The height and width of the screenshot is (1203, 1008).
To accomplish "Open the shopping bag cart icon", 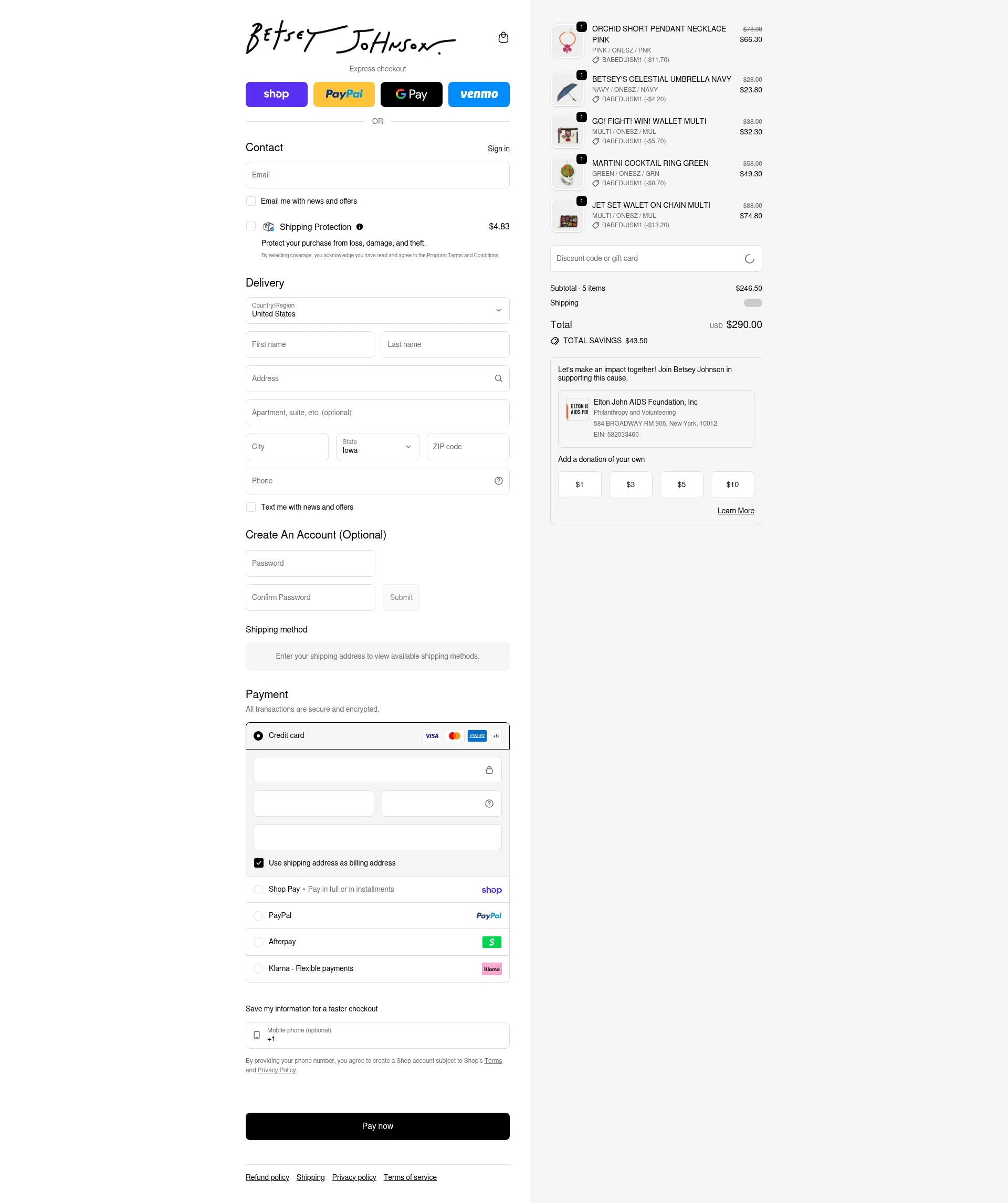I will pos(503,37).
